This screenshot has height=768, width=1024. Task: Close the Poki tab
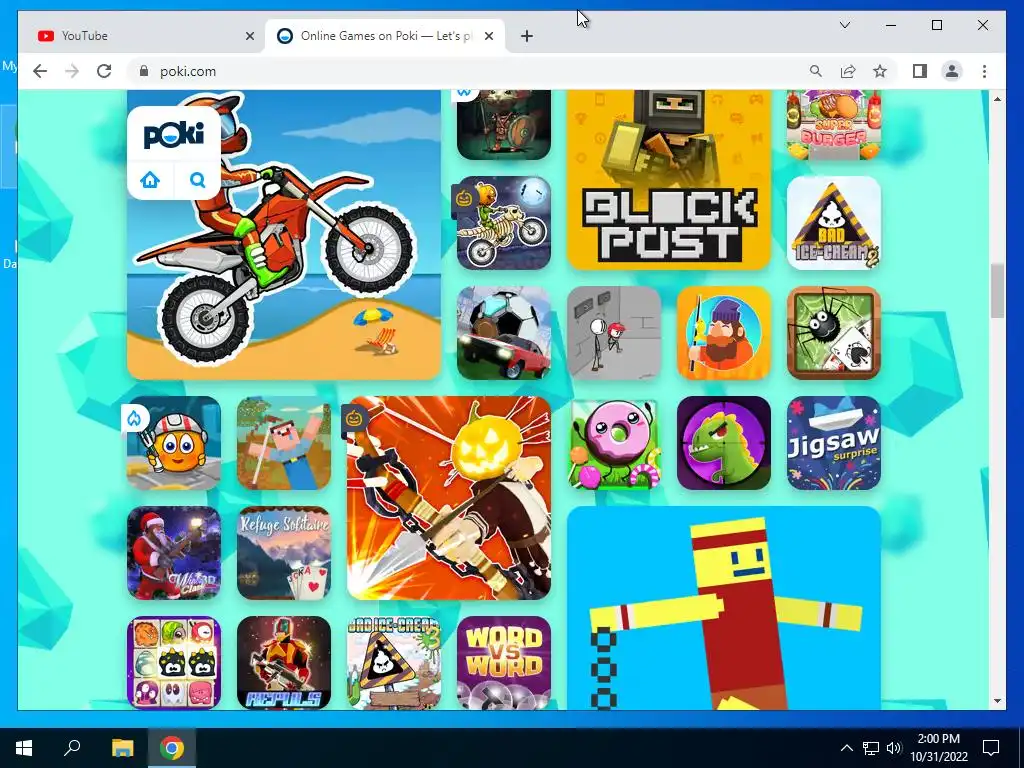pyautogui.click(x=488, y=36)
